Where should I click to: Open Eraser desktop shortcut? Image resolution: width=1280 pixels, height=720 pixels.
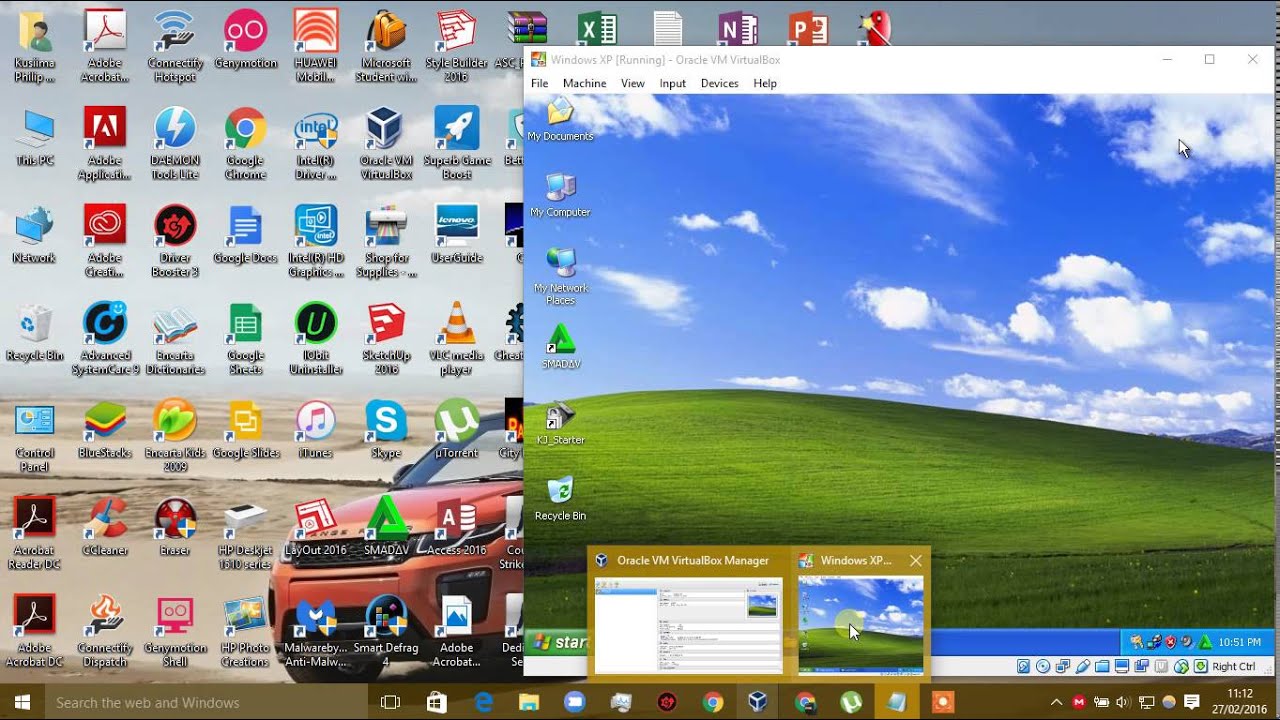click(x=175, y=526)
